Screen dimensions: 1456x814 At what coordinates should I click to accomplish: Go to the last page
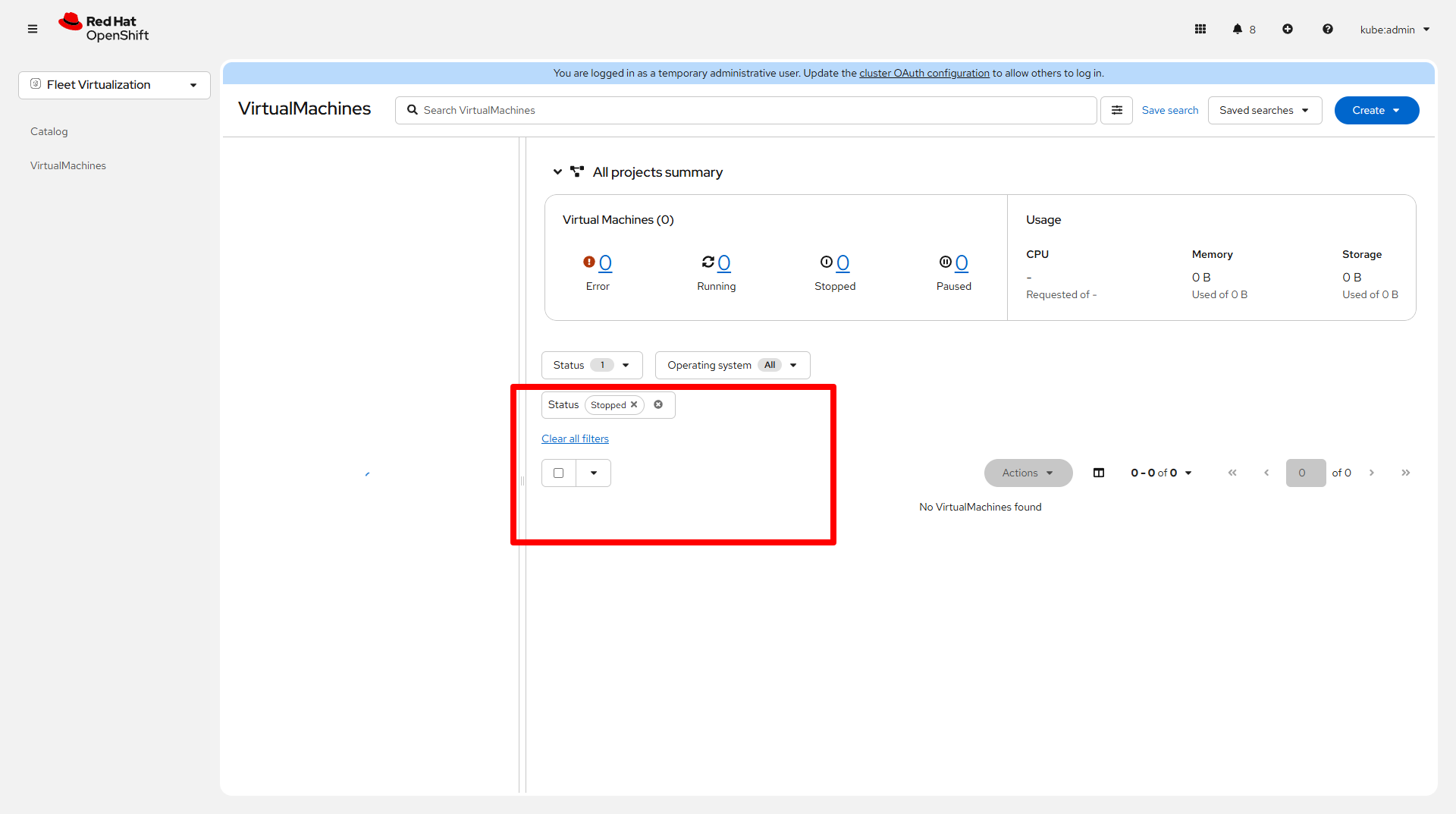pos(1406,473)
